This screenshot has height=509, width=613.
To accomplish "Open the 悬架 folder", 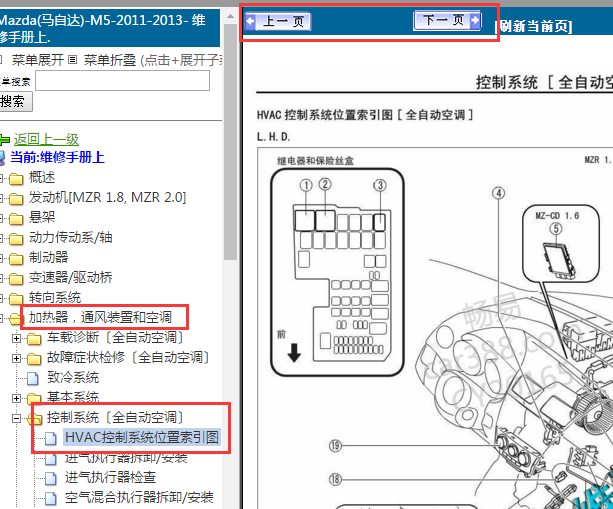I will [42, 217].
